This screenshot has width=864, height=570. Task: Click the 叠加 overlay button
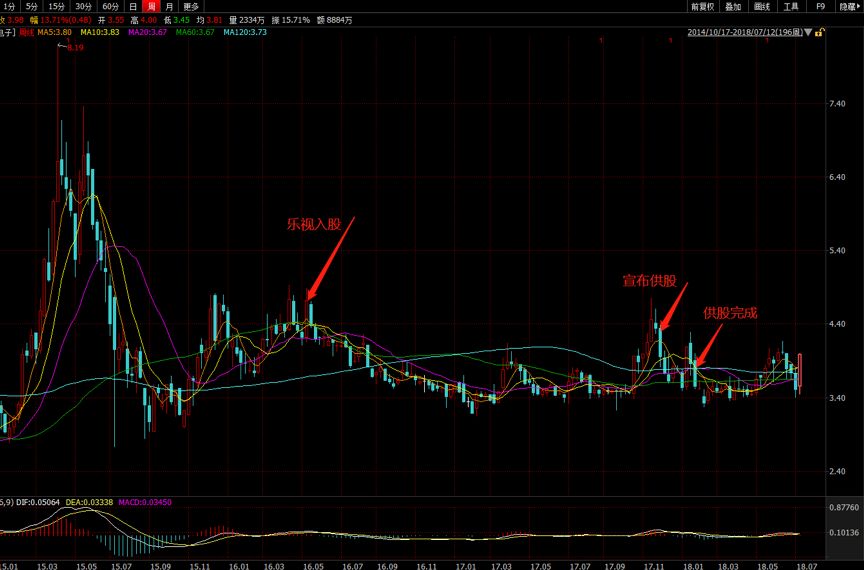pos(733,7)
